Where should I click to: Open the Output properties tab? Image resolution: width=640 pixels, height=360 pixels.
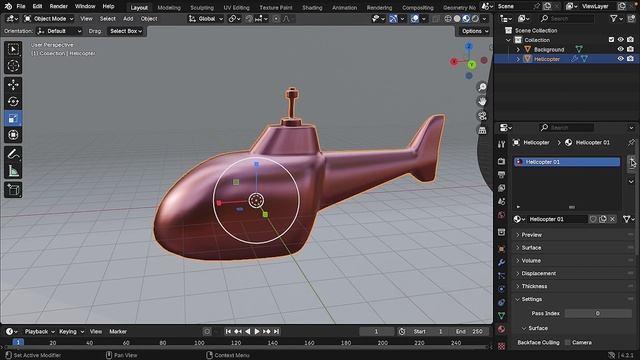pyautogui.click(x=502, y=175)
